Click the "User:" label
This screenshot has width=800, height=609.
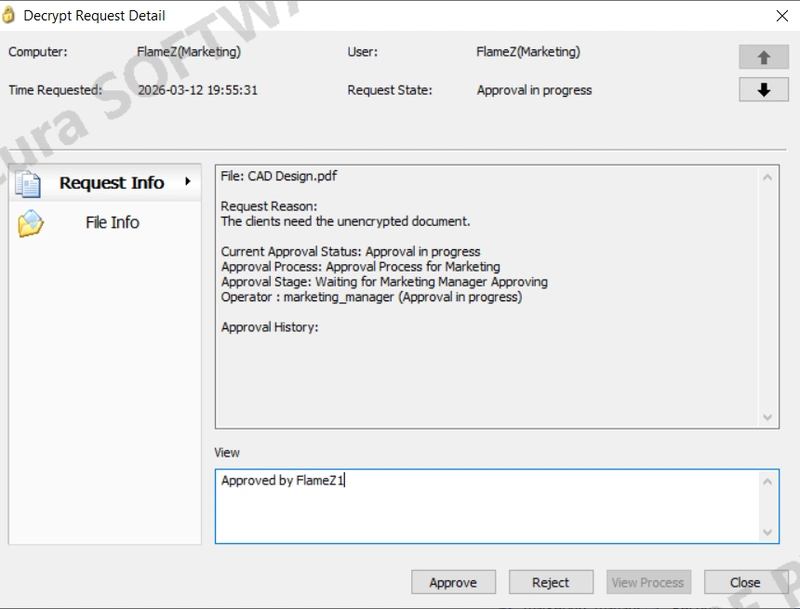(x=362, y=52)
